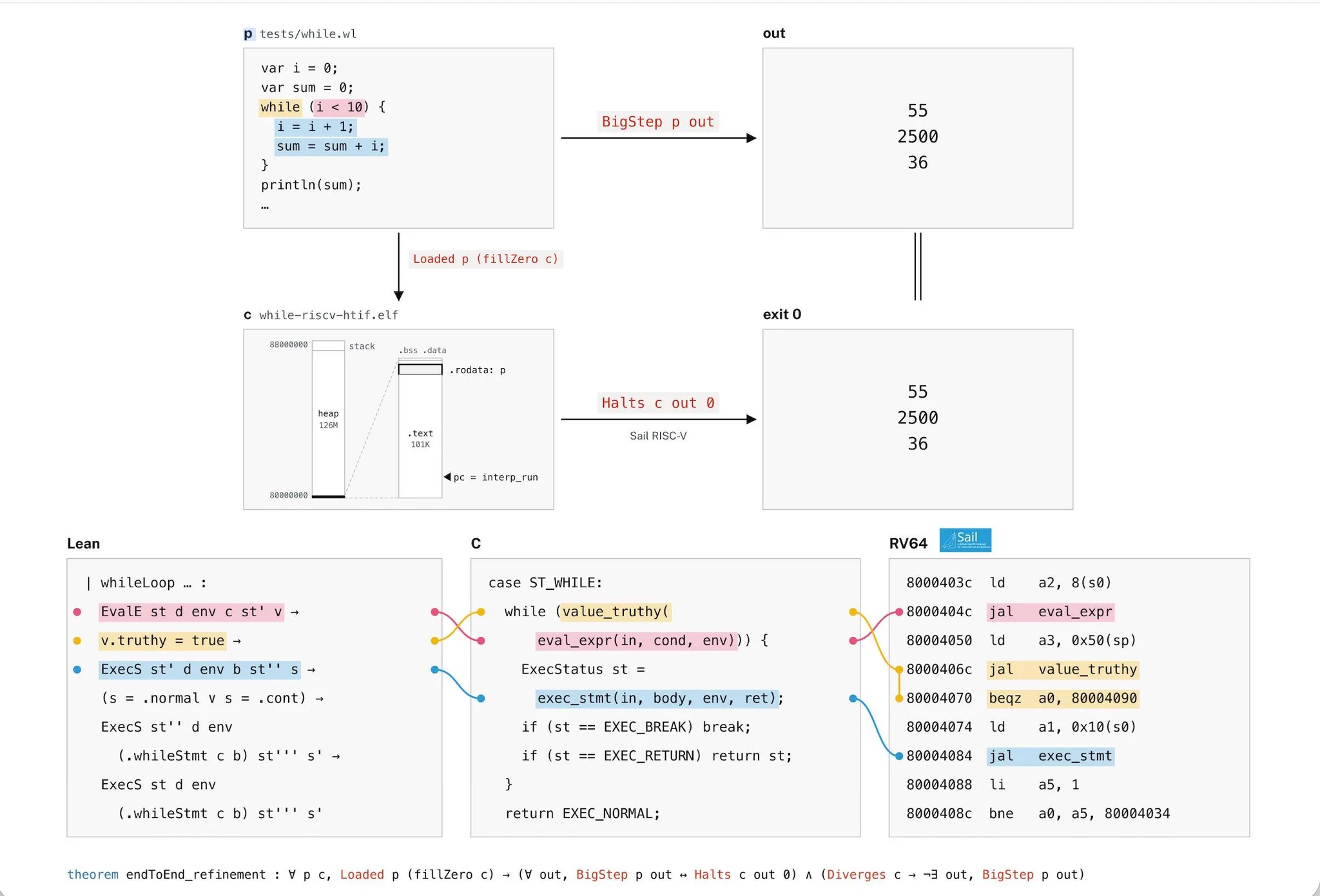Click if (st == EXEC_BREAK) break; line
This screenshot has height=896, width=1320.
(636, 727)
